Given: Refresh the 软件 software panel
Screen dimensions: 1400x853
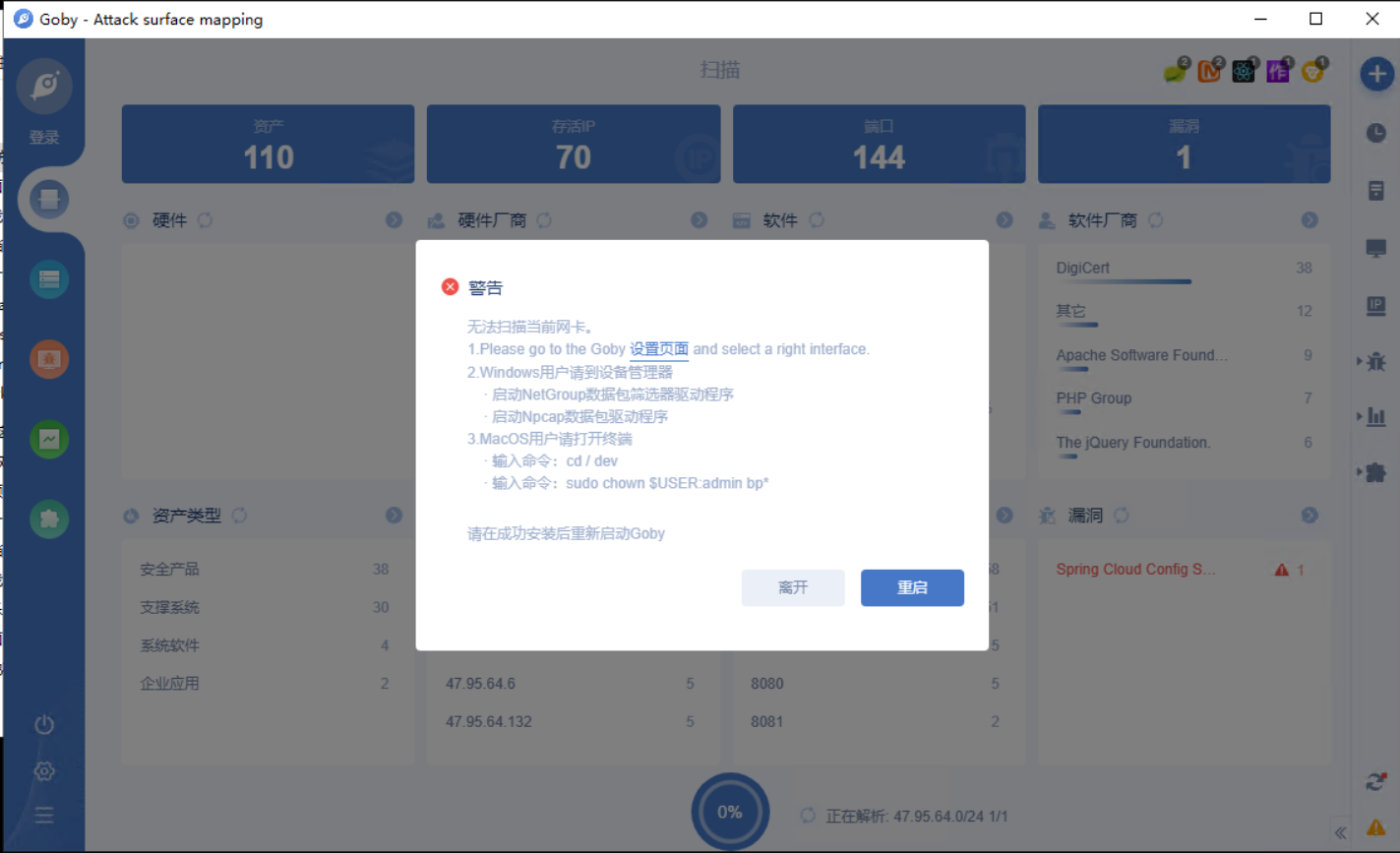Looking at the screenshot, I should point(817,220).
